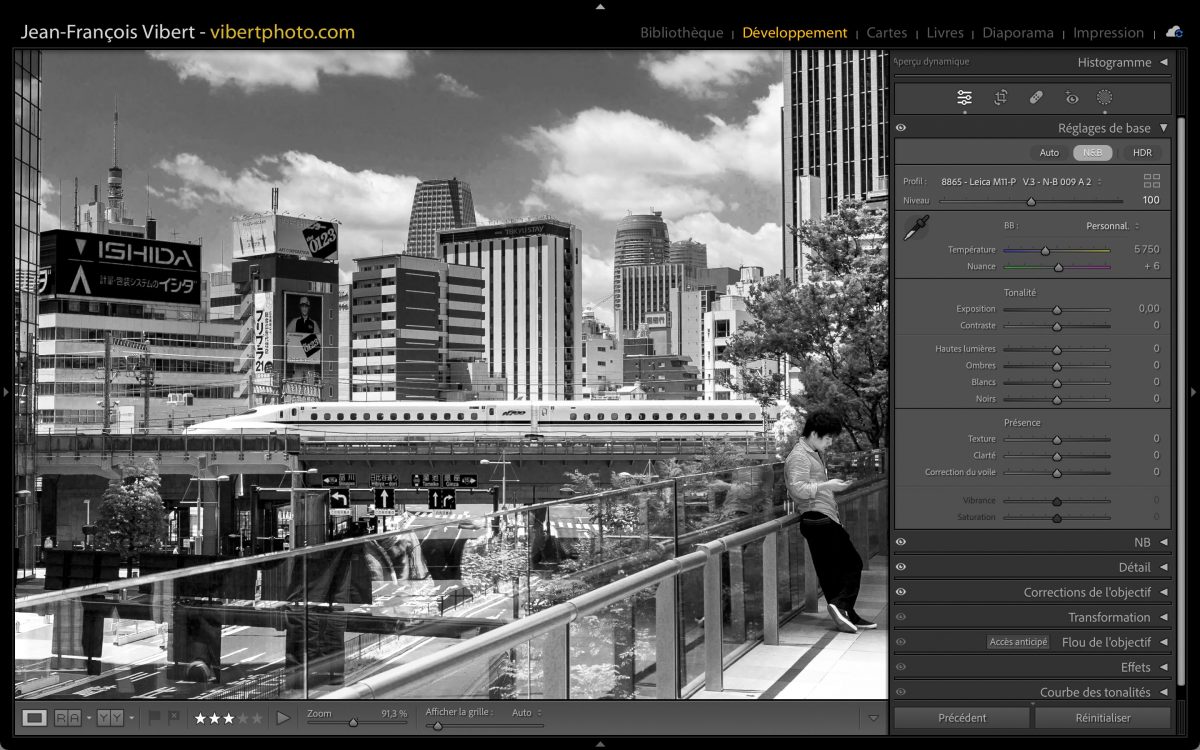Open the Cartes module

coord(886,33)
